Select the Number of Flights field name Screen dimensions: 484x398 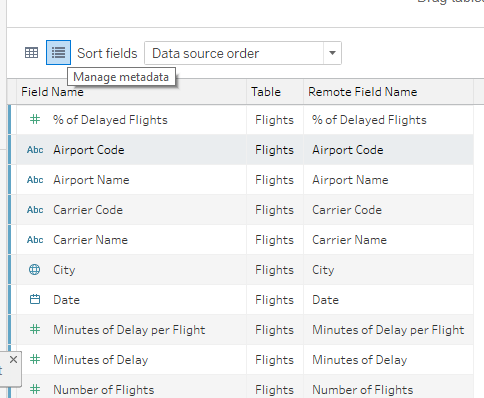point(104,390)
